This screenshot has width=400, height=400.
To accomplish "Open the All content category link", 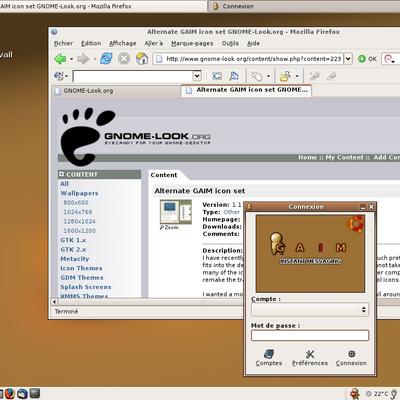I will (64, 184).
